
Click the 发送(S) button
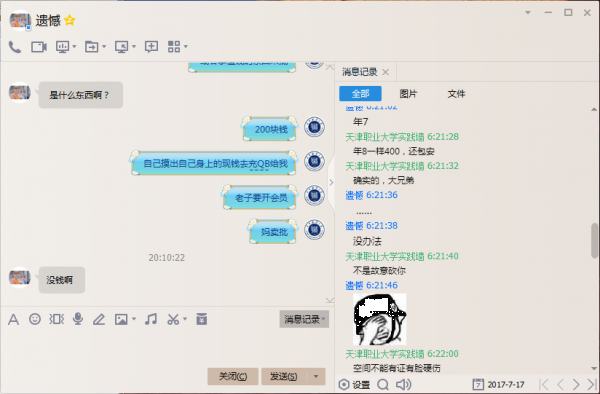284,376
